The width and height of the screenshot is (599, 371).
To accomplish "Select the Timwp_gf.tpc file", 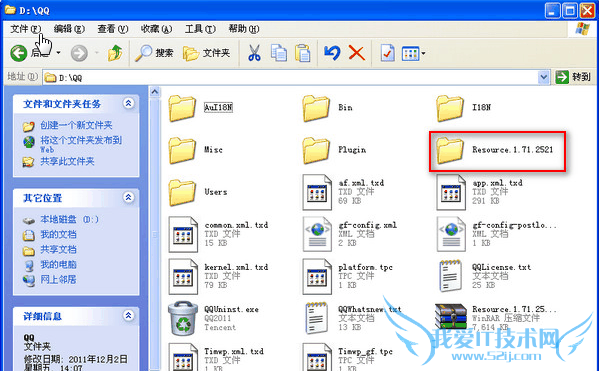I will pyautogui.click(x=348, y=356).
